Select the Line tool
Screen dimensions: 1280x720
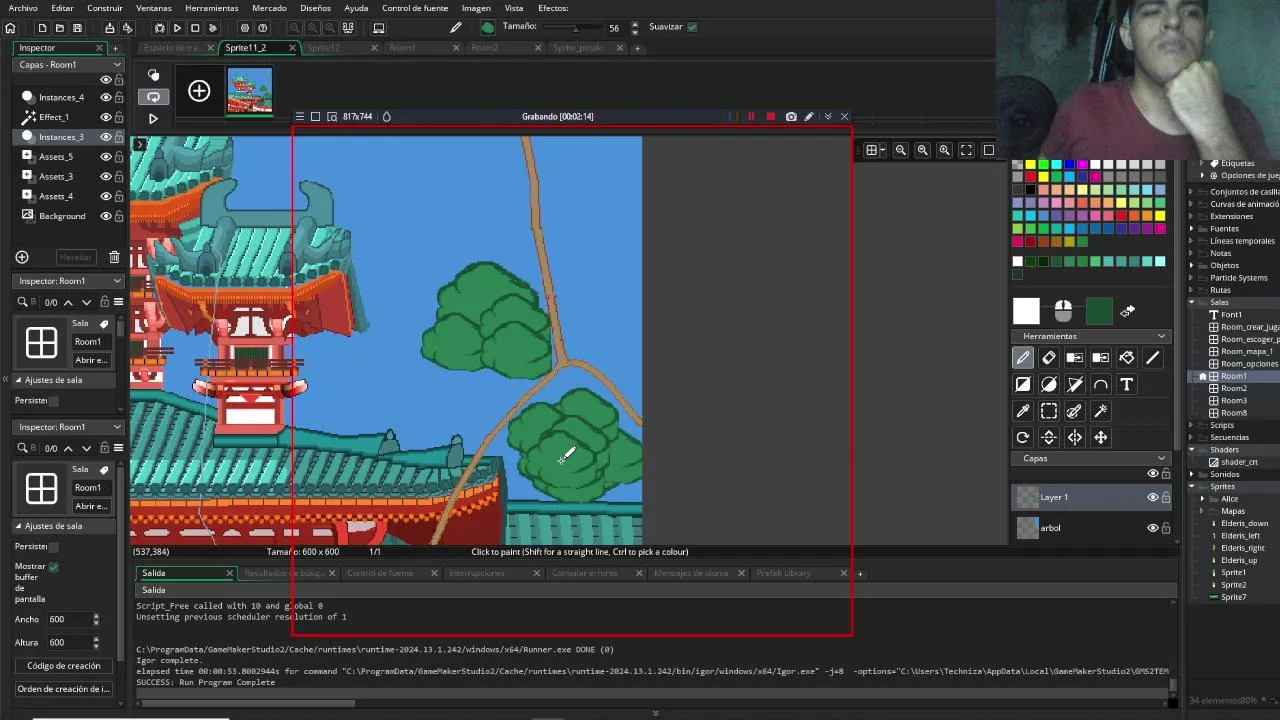1153,358
